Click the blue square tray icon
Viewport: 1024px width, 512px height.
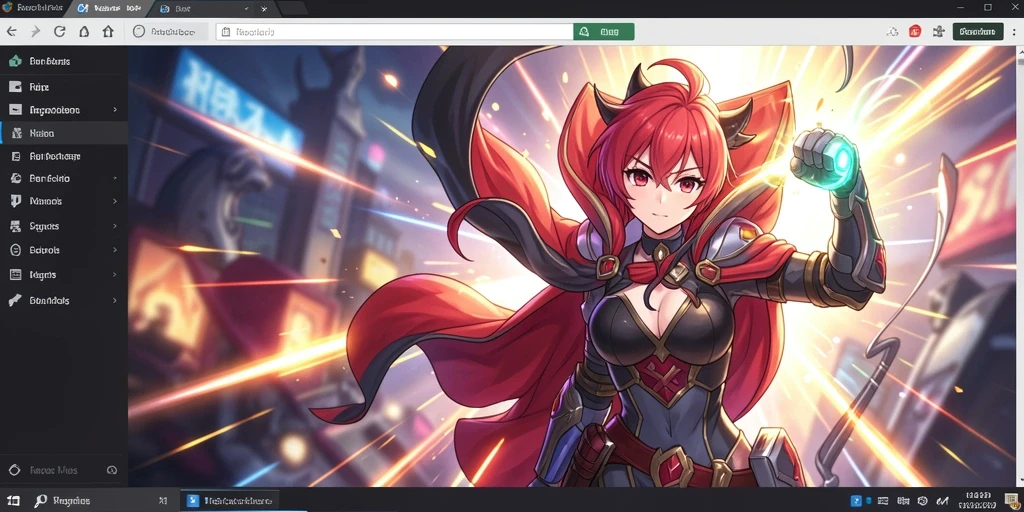coord(856,502)
